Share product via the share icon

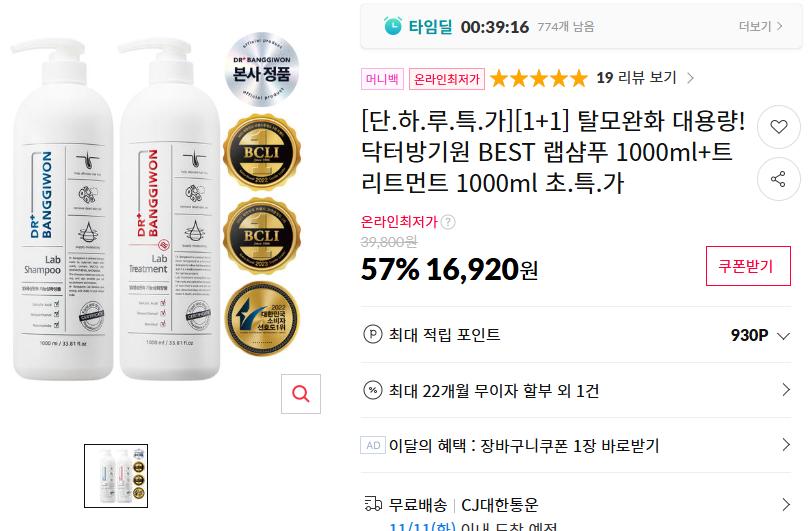coord(778,179)
